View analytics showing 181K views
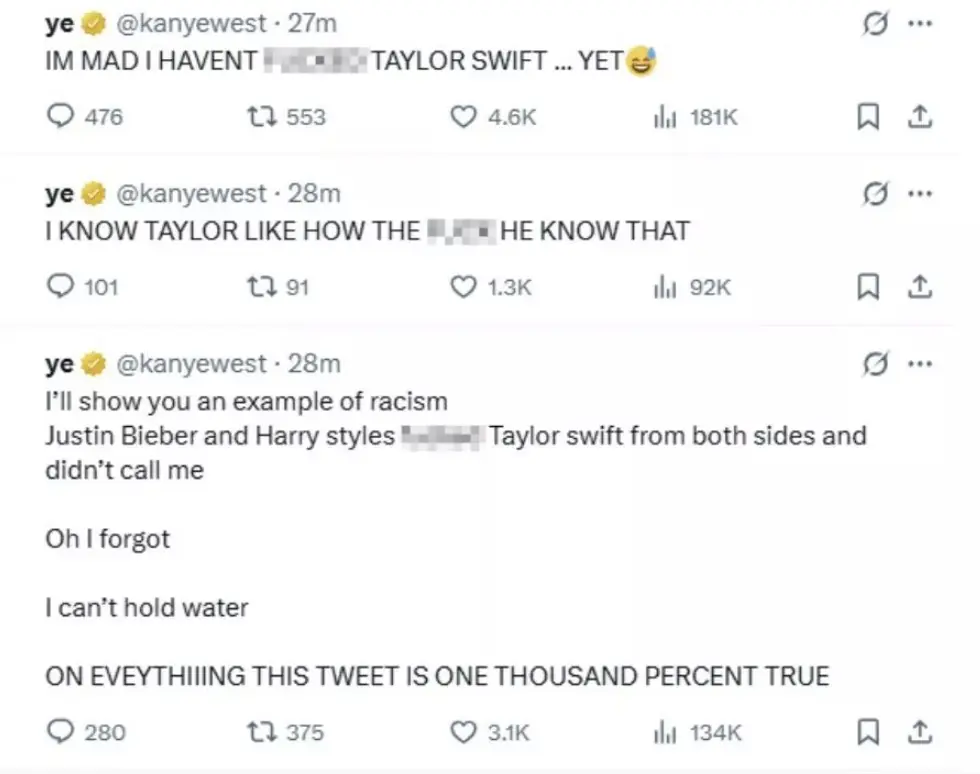This screenshot has width=980, height=774. click(665, 117)
